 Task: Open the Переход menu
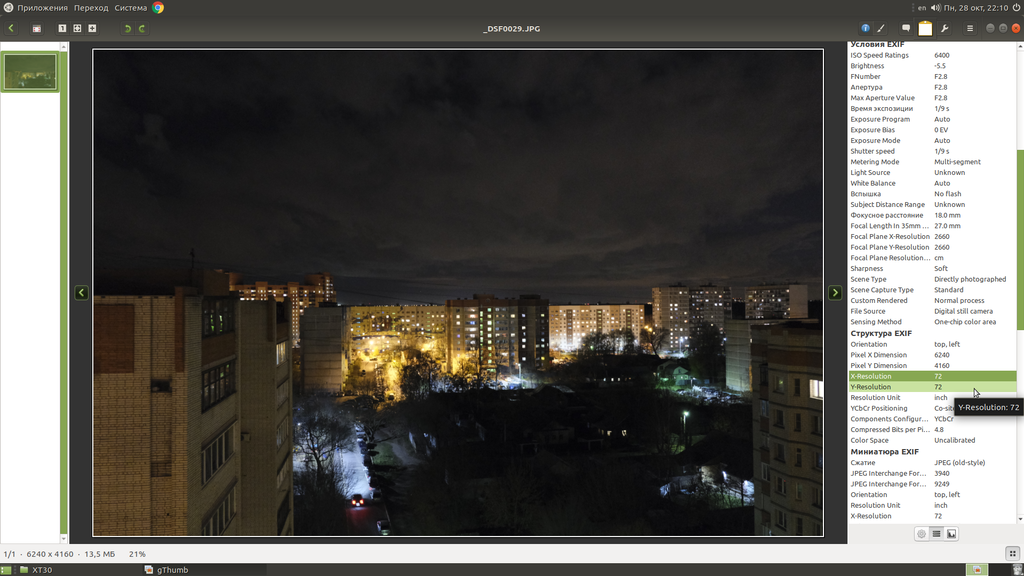coord(91,8)
